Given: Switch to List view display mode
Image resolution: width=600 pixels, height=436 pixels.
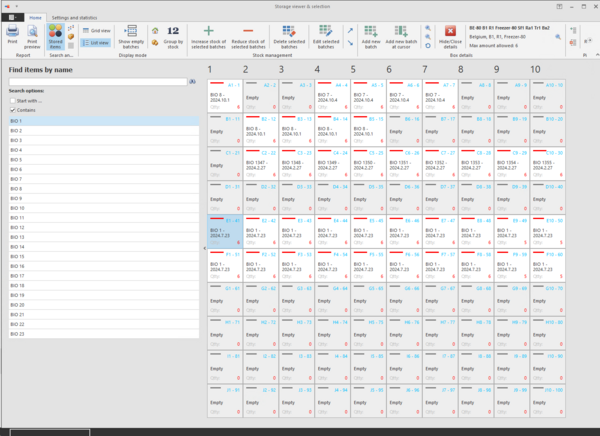Looking at the screenshot, I should [x=97, y=43].
